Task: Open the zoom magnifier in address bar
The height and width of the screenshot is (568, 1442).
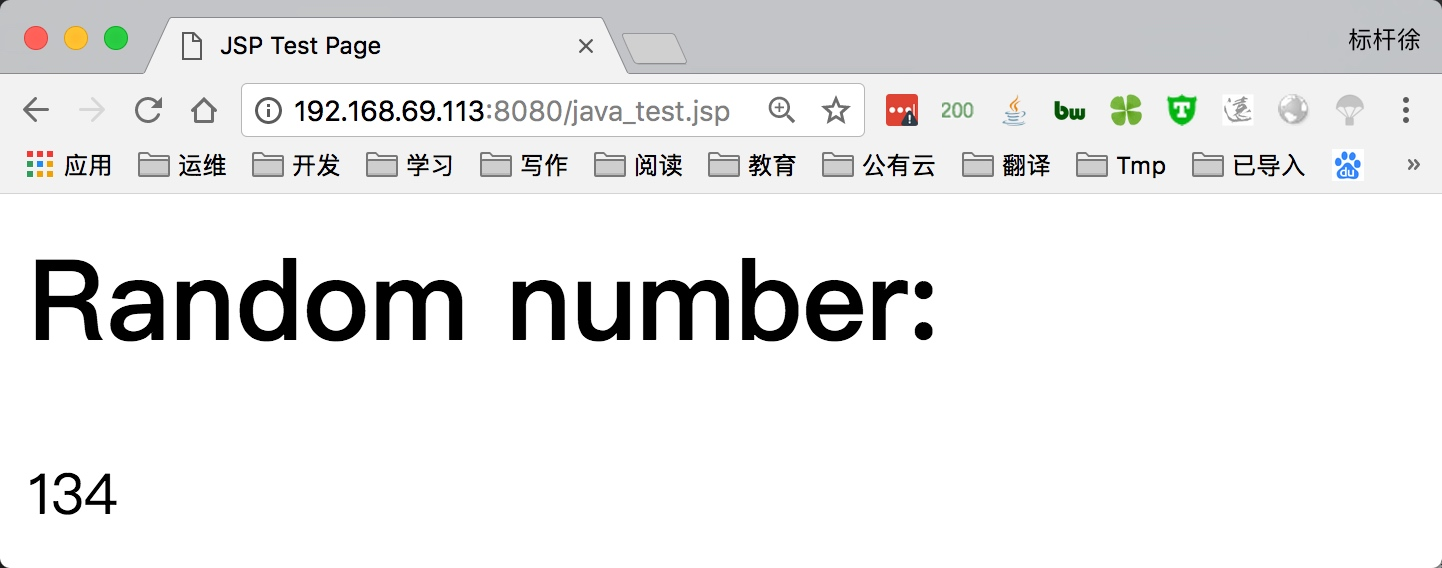Action: [781, 110]
